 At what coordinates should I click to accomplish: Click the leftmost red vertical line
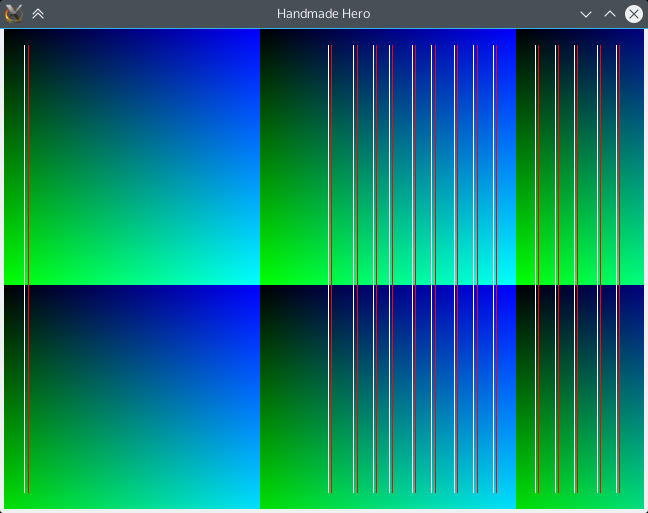29,200
